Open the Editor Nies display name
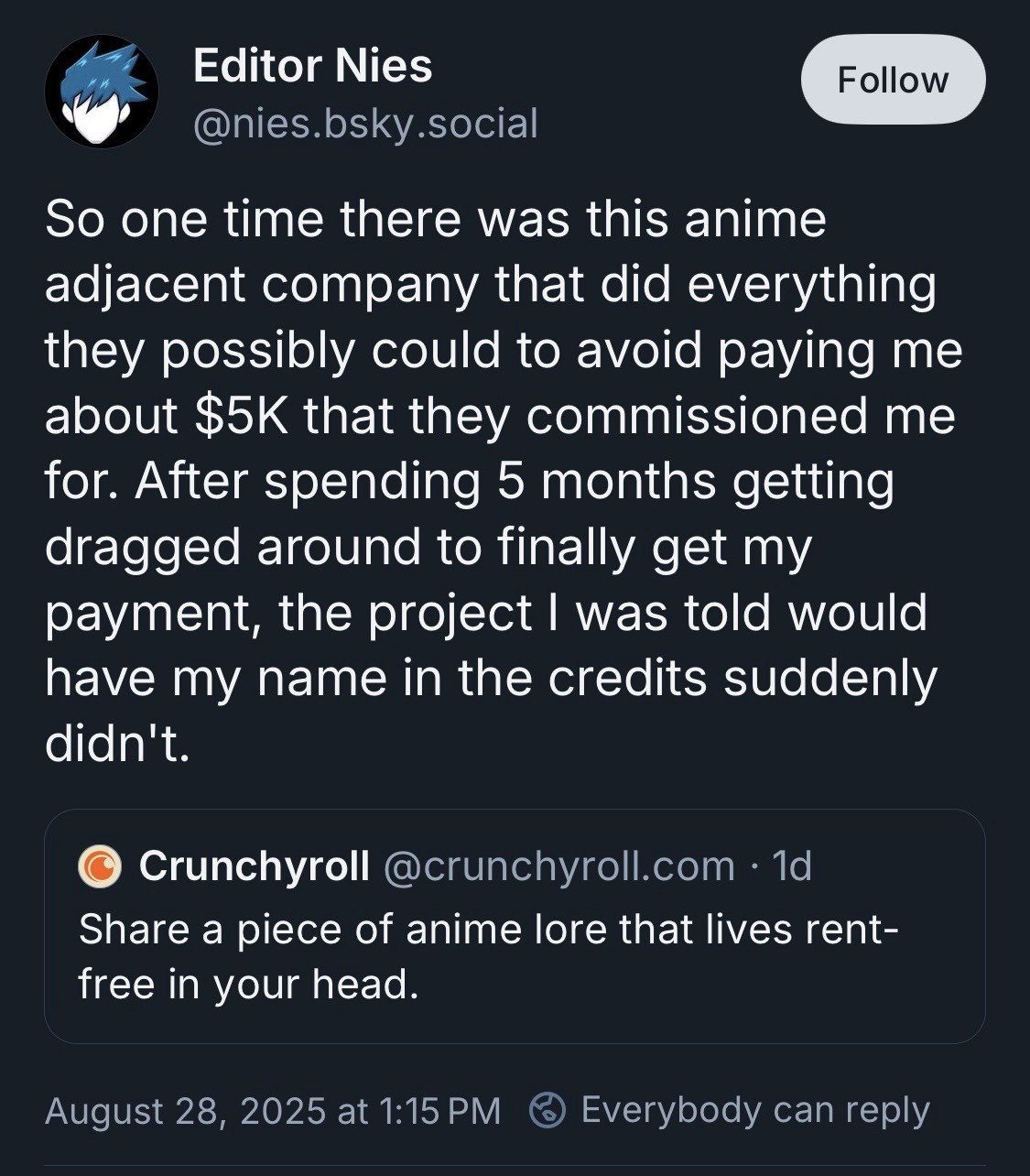 [312, 66]
